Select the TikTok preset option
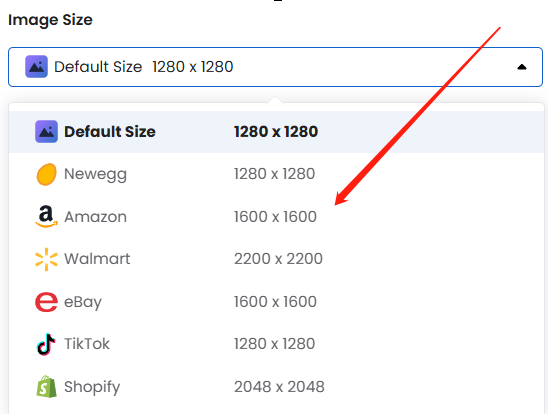The height and width of the screenshot is (414, 548). (276, 344)
